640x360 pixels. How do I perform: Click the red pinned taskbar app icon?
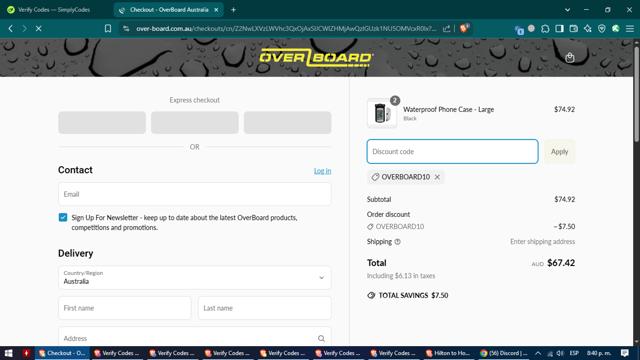(26, 353)
